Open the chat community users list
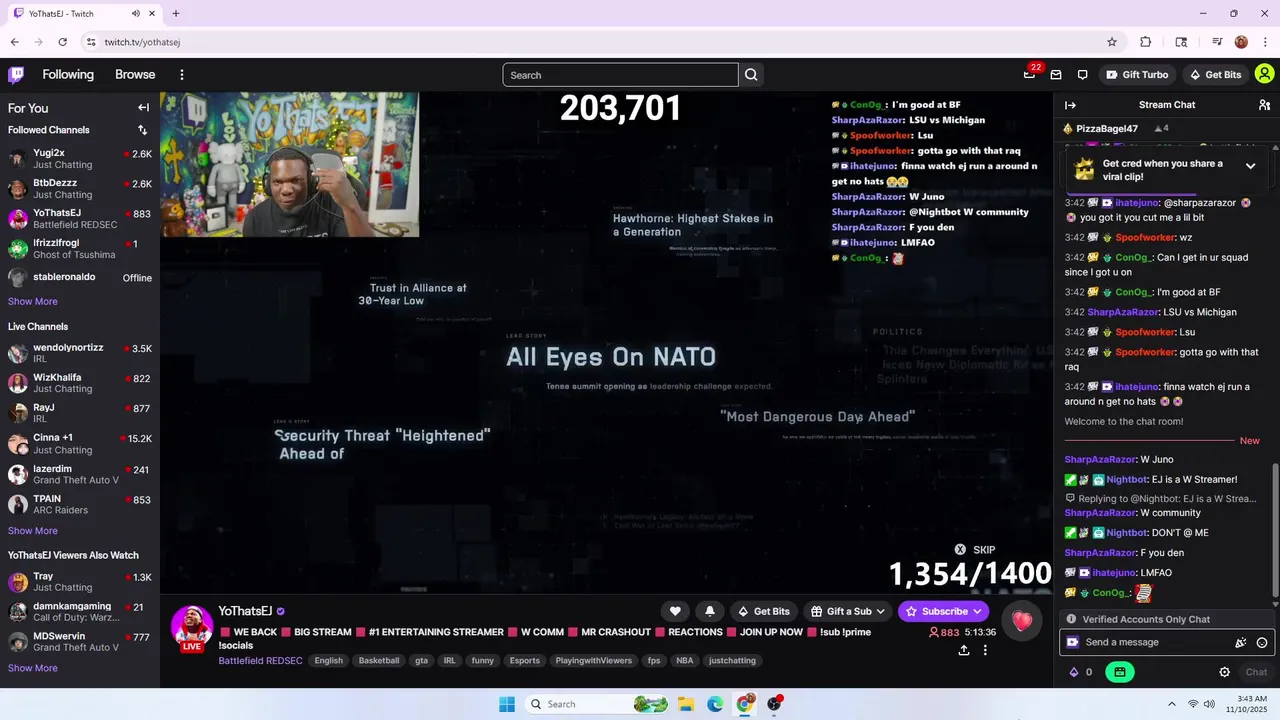This screenshot has height=720, width=1280. (1264, 105)
